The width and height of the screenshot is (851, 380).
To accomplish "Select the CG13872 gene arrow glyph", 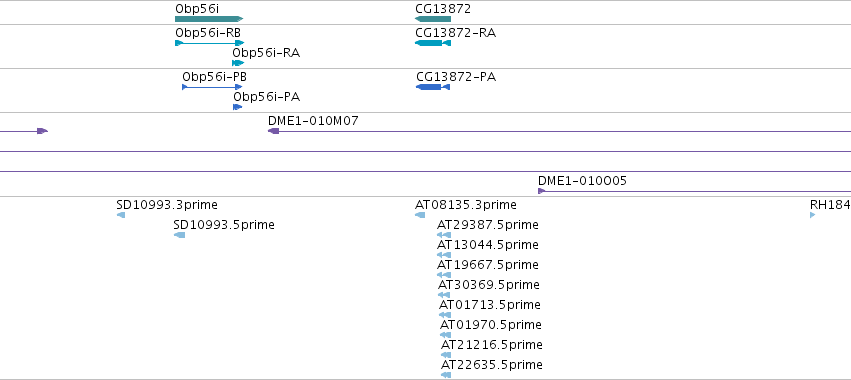I will coord(433,19).
